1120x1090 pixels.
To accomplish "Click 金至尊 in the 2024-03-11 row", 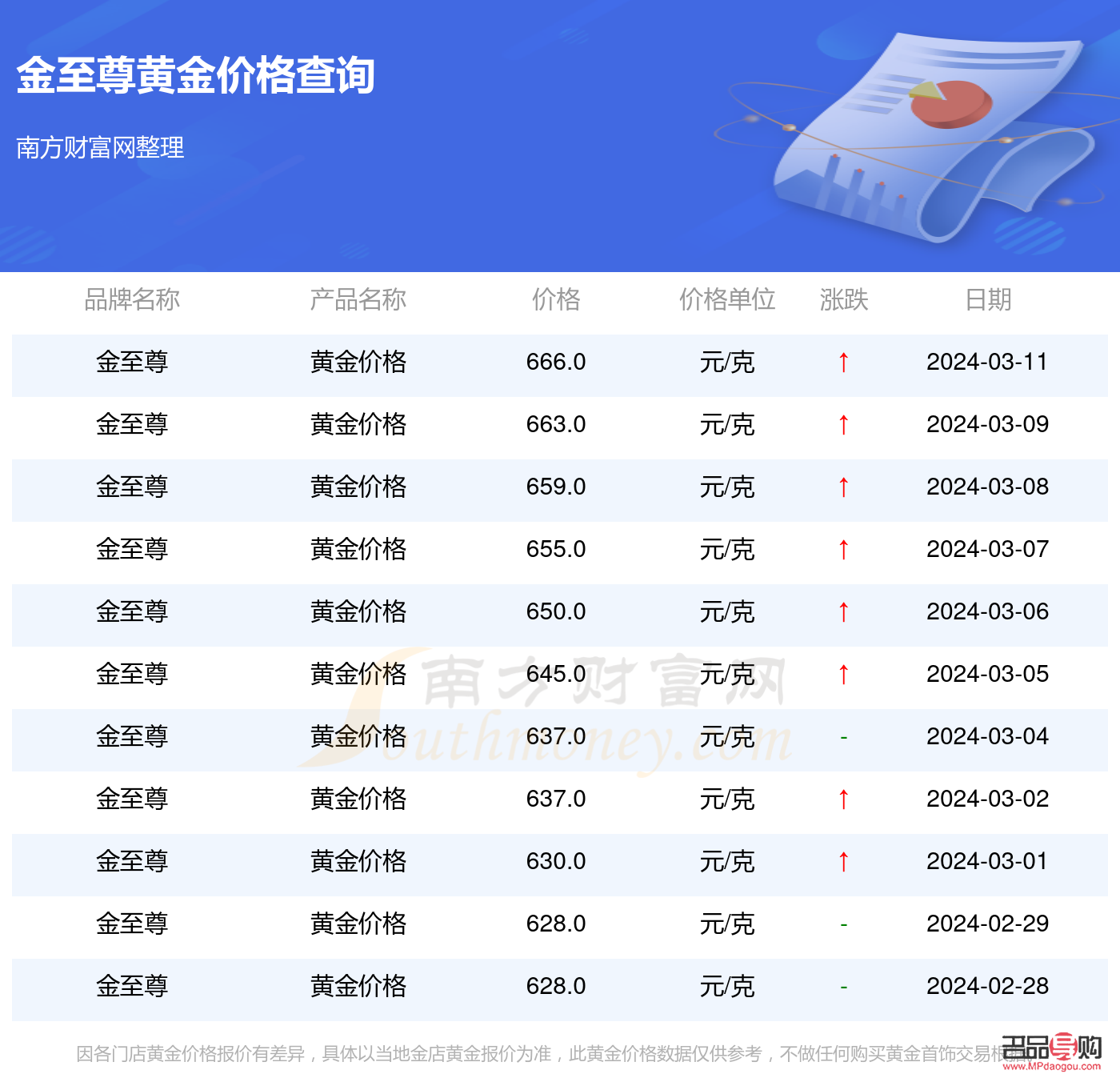I will click(132, 362).
